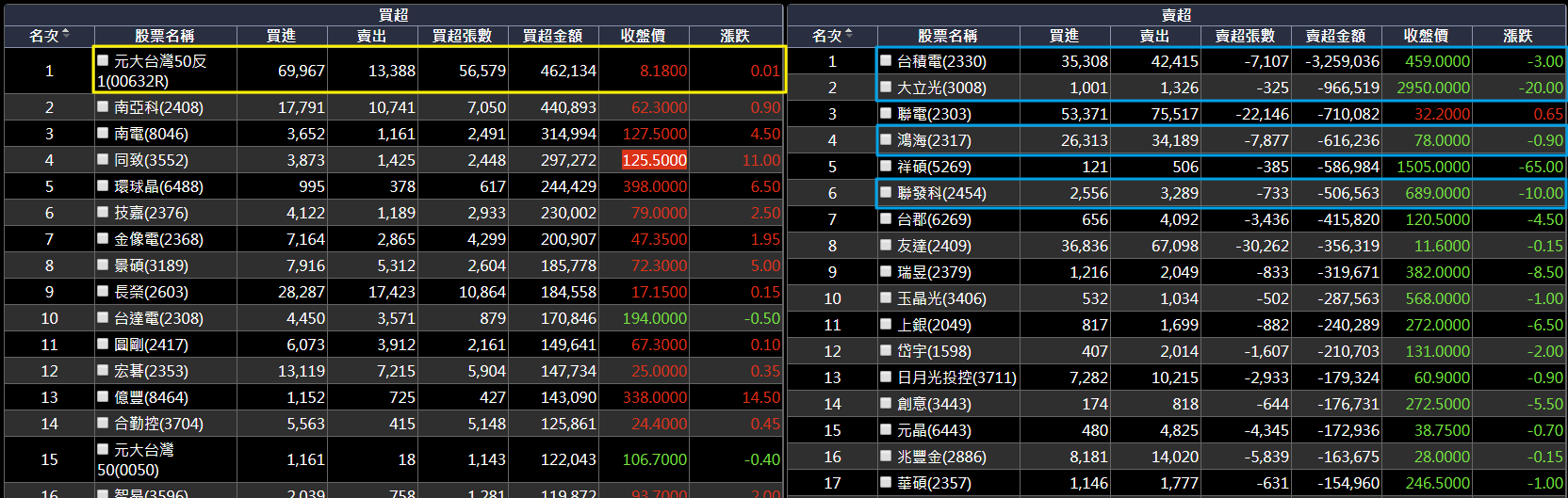The width and height of the screenshot is (1568, 498).
Task: Sort by 賣超金額 column header
Action: click(x=1335, y=36)
